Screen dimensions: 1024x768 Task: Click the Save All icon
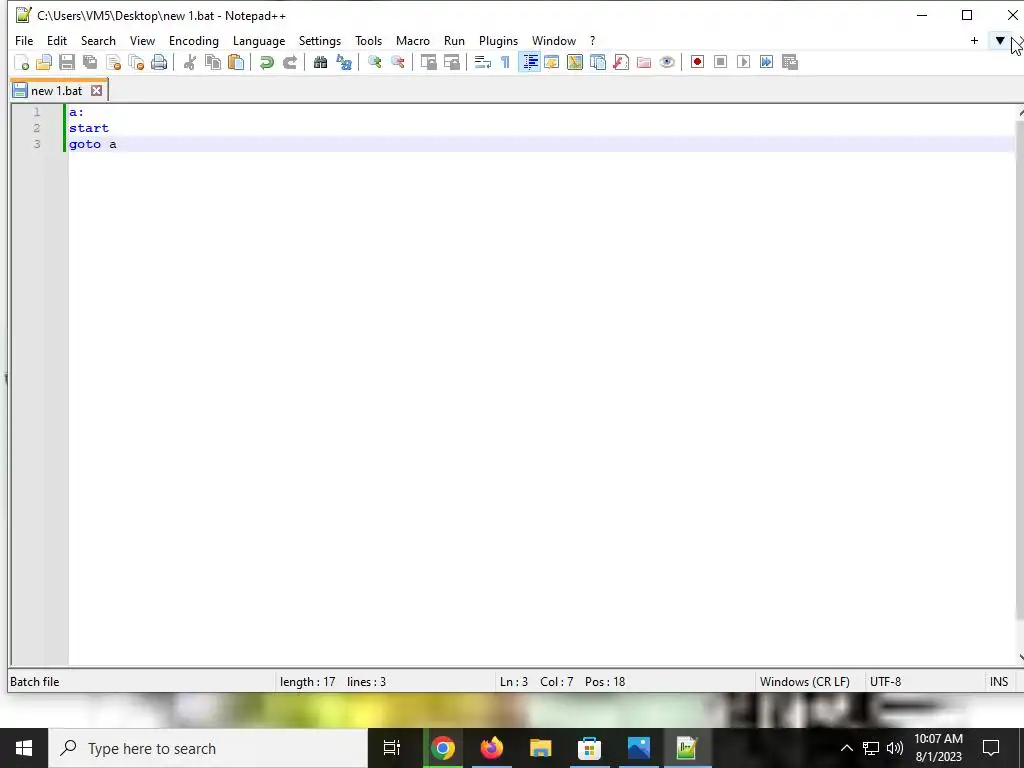coord(90,62)
